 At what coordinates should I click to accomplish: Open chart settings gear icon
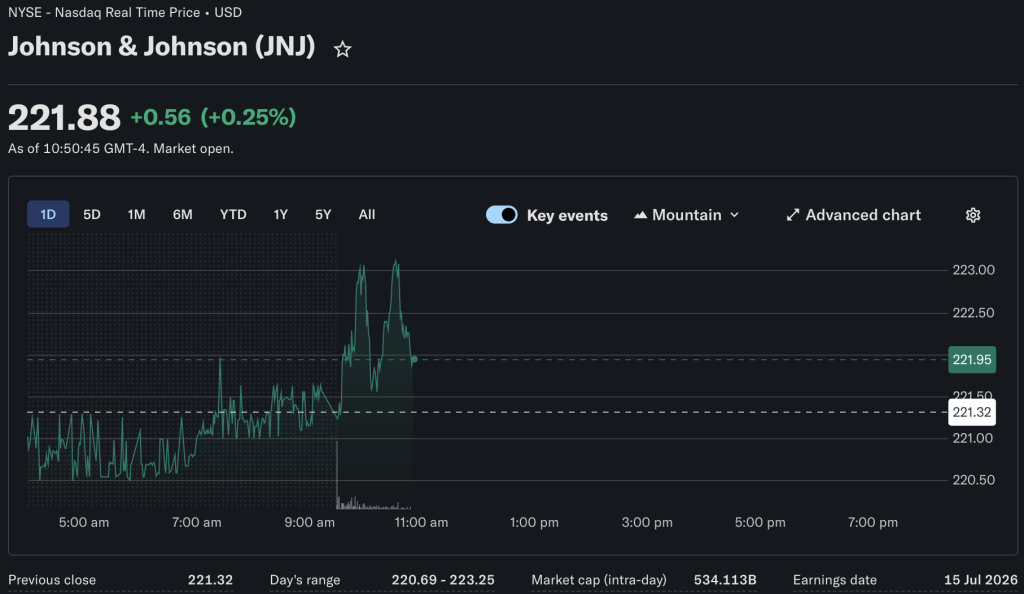pos(972,215)
